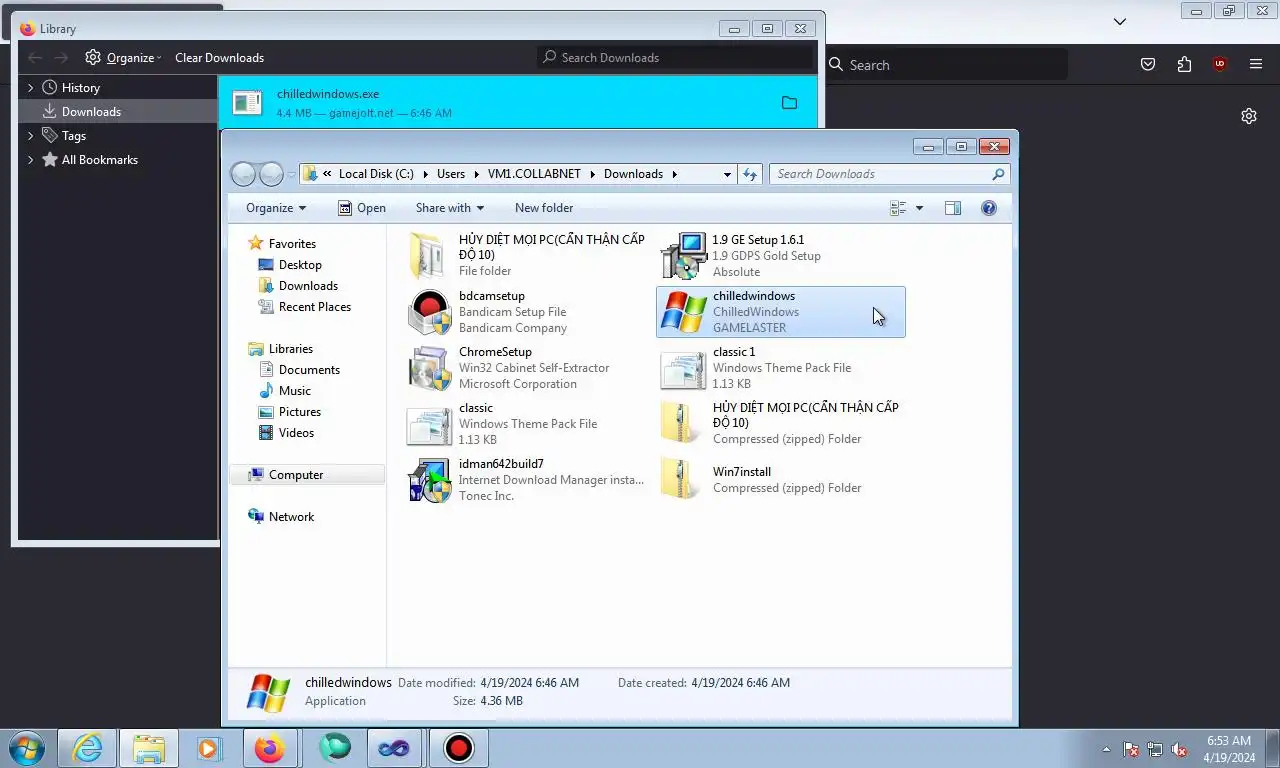Click New folder in Explorer toolbar
Image resolution: width=1280 pixels, height=768 pixels.
coord(544,208)
